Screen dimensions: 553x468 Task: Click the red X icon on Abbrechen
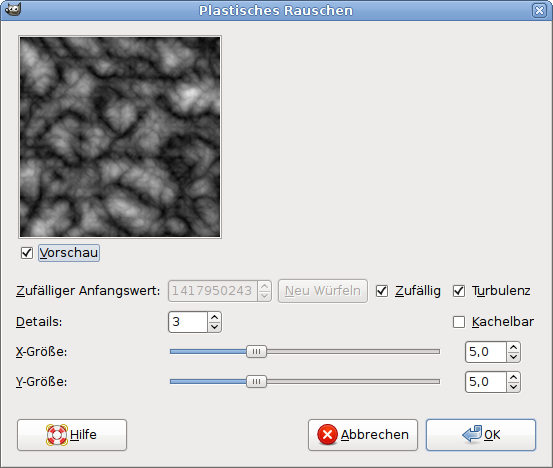(327, 434)
